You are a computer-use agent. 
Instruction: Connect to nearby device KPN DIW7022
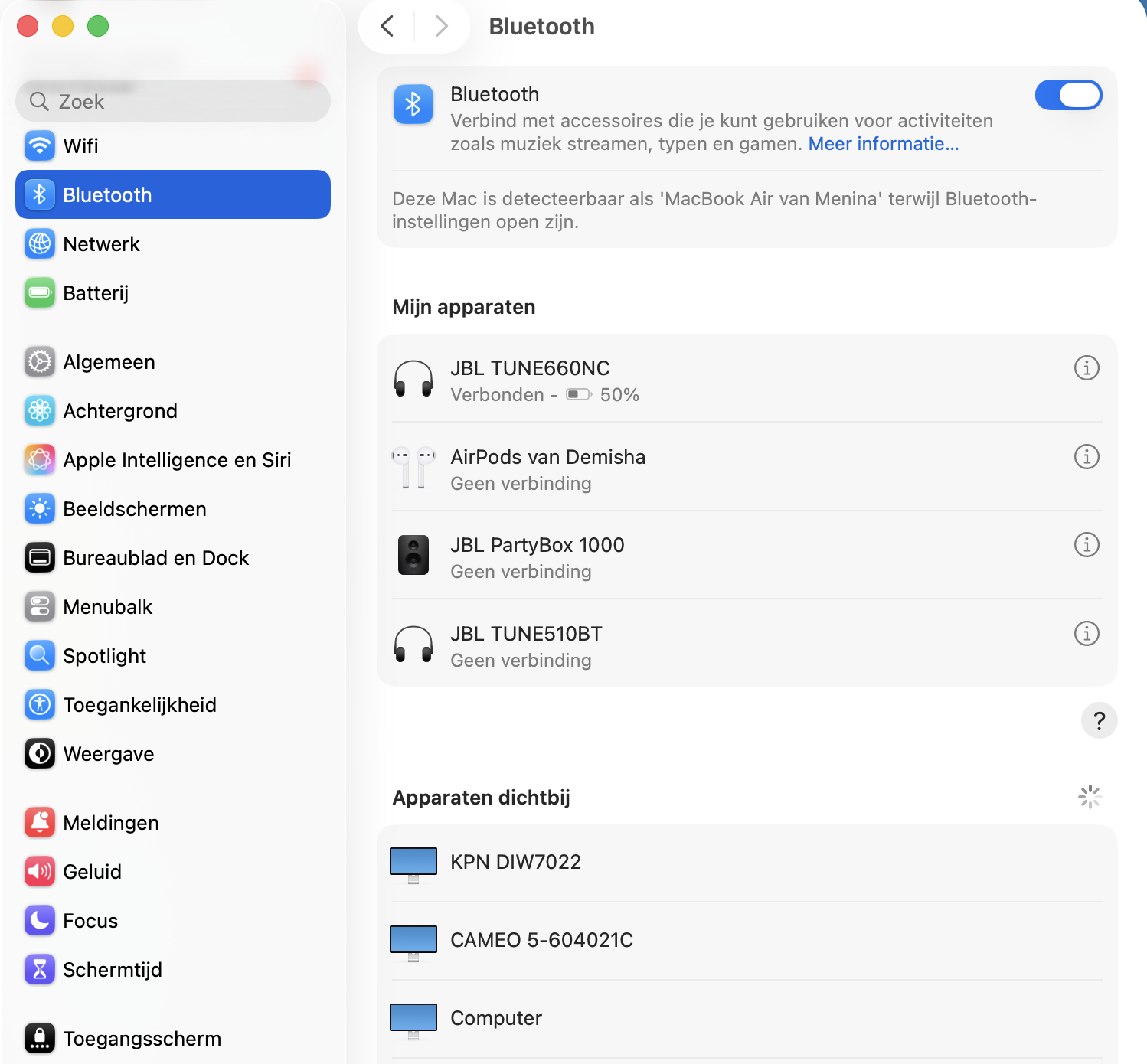[515, 862]
